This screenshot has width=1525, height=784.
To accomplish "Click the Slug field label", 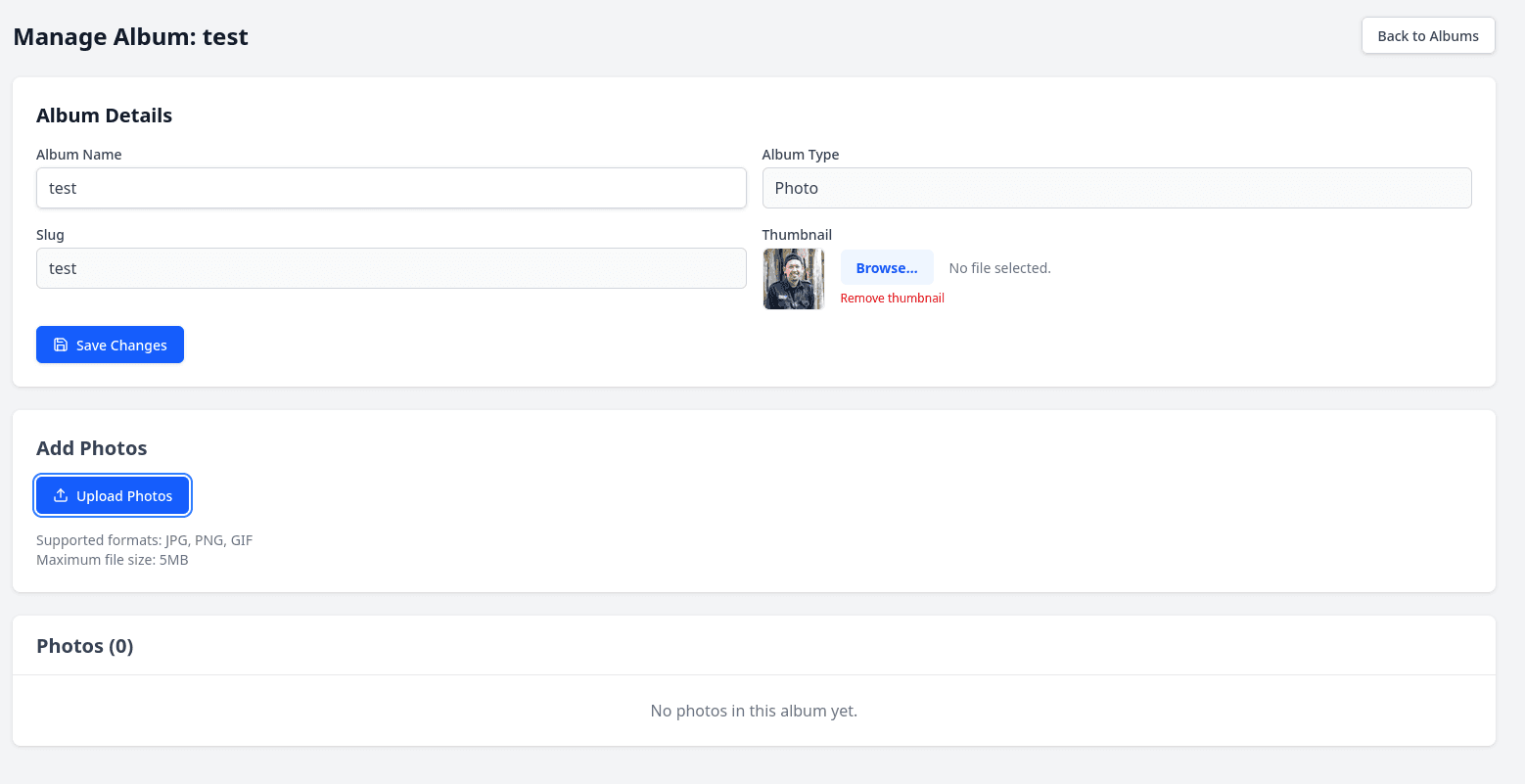I will (50, 235).
